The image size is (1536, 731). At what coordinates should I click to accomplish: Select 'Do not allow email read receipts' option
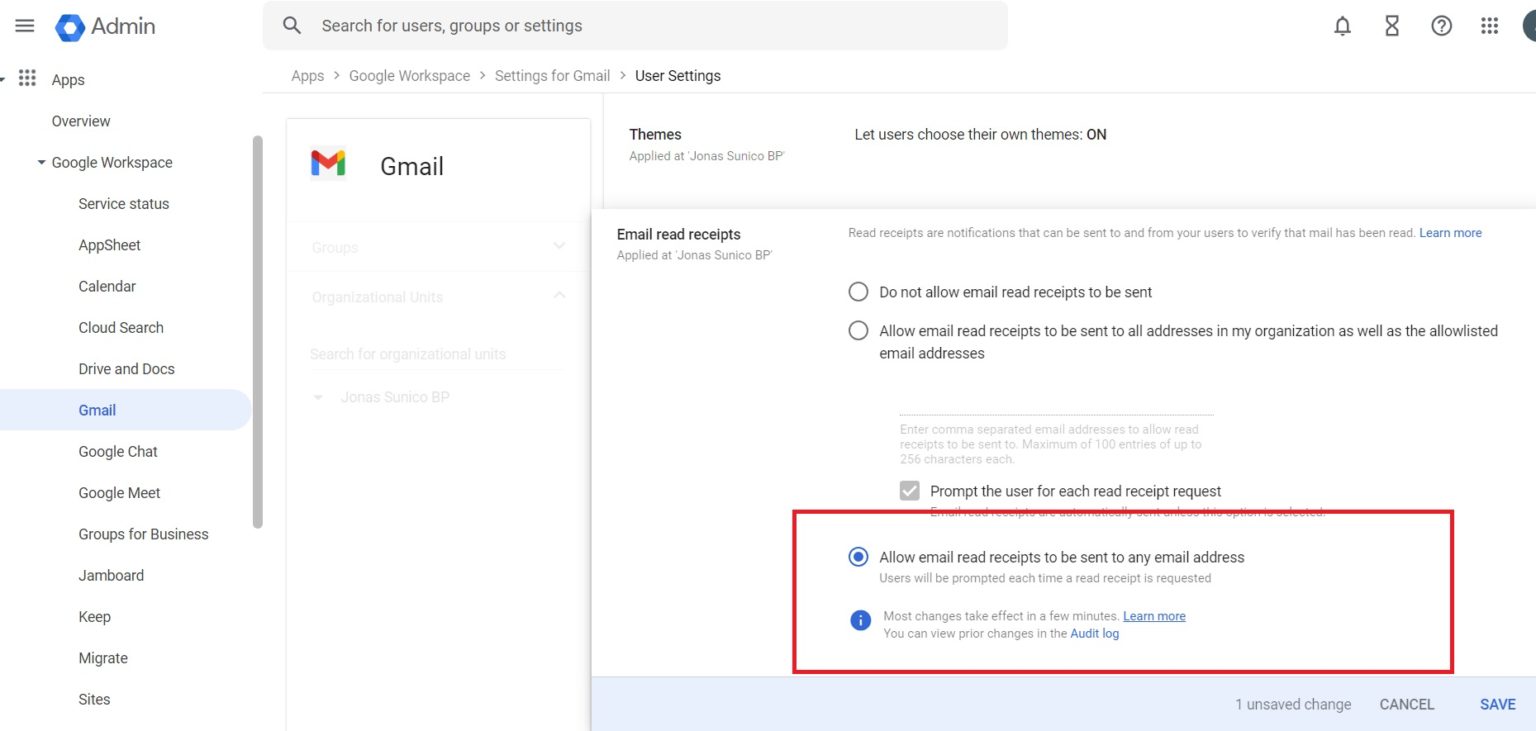point(858,291)
